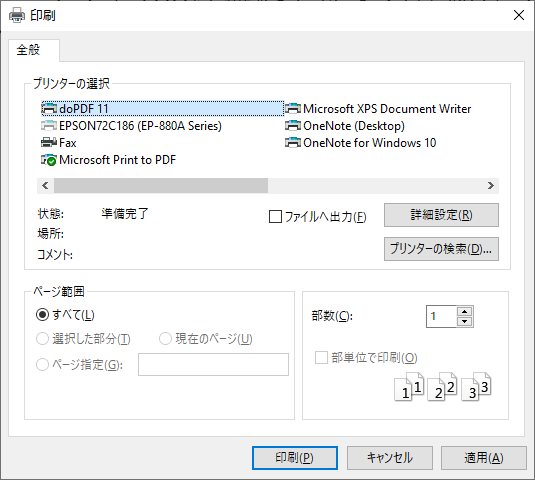The height and width of the screenshot is (480, 535).
Task: Click the プリンターの検索(D) button
Action: tap(441, 249)
